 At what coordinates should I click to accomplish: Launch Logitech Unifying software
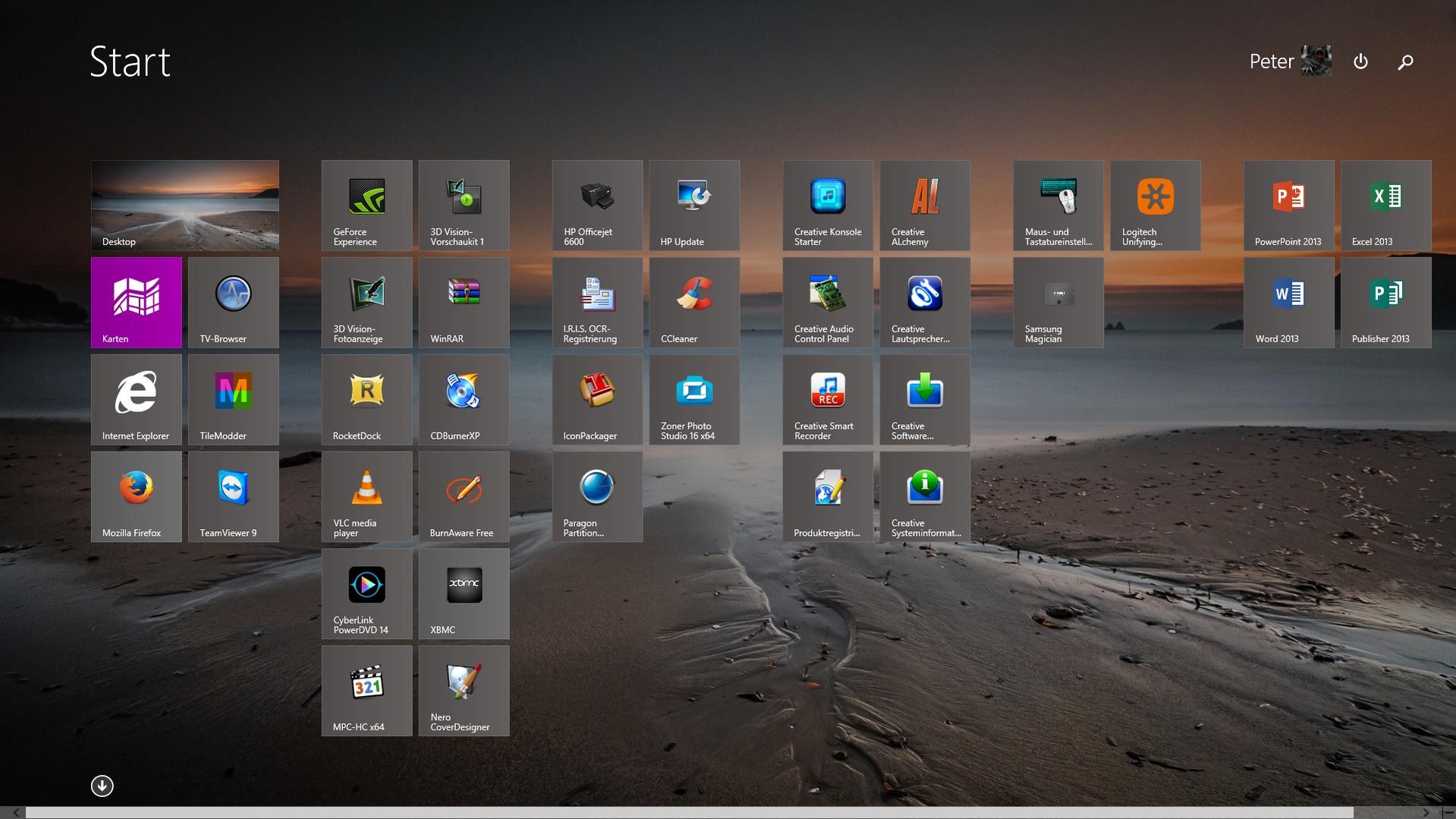pos(1156,205)
